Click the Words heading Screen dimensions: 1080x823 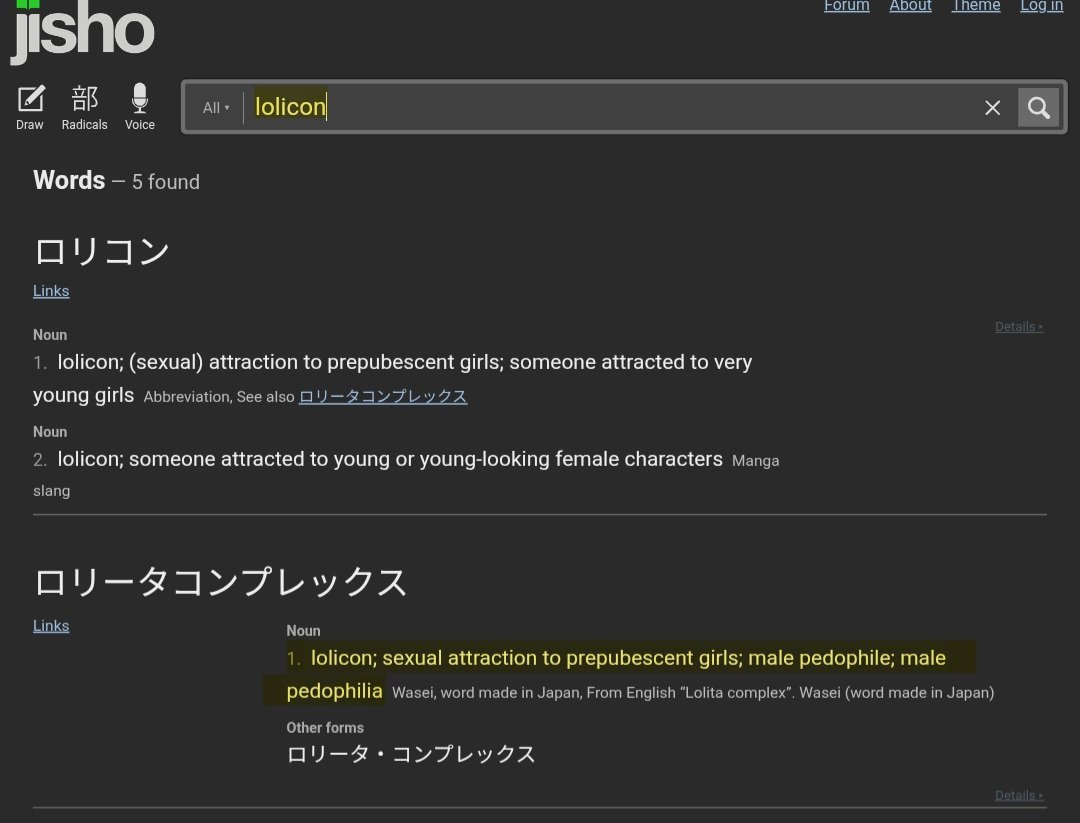[x=69, y=180]
